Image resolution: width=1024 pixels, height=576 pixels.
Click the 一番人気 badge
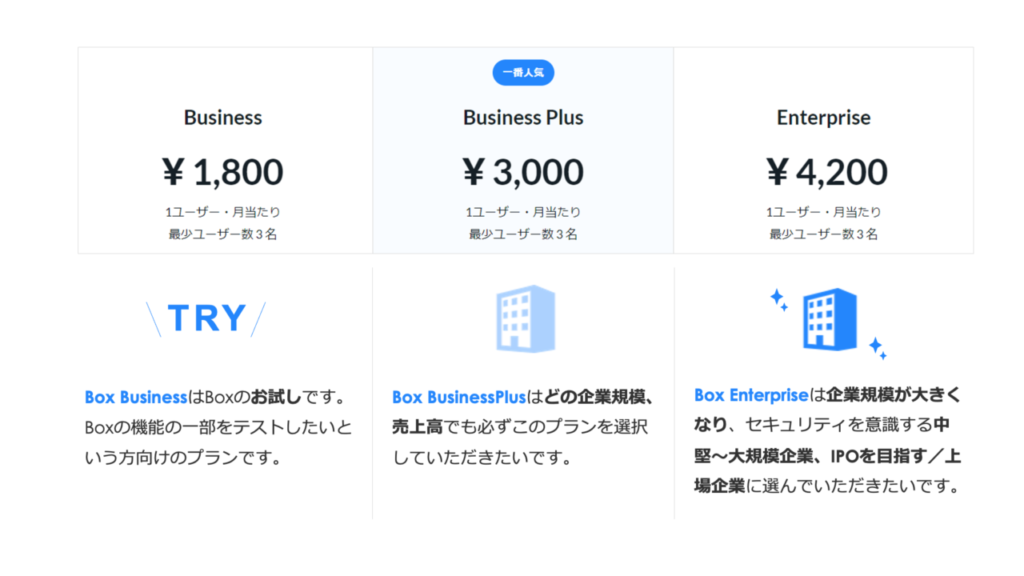[x=523, y=72]
